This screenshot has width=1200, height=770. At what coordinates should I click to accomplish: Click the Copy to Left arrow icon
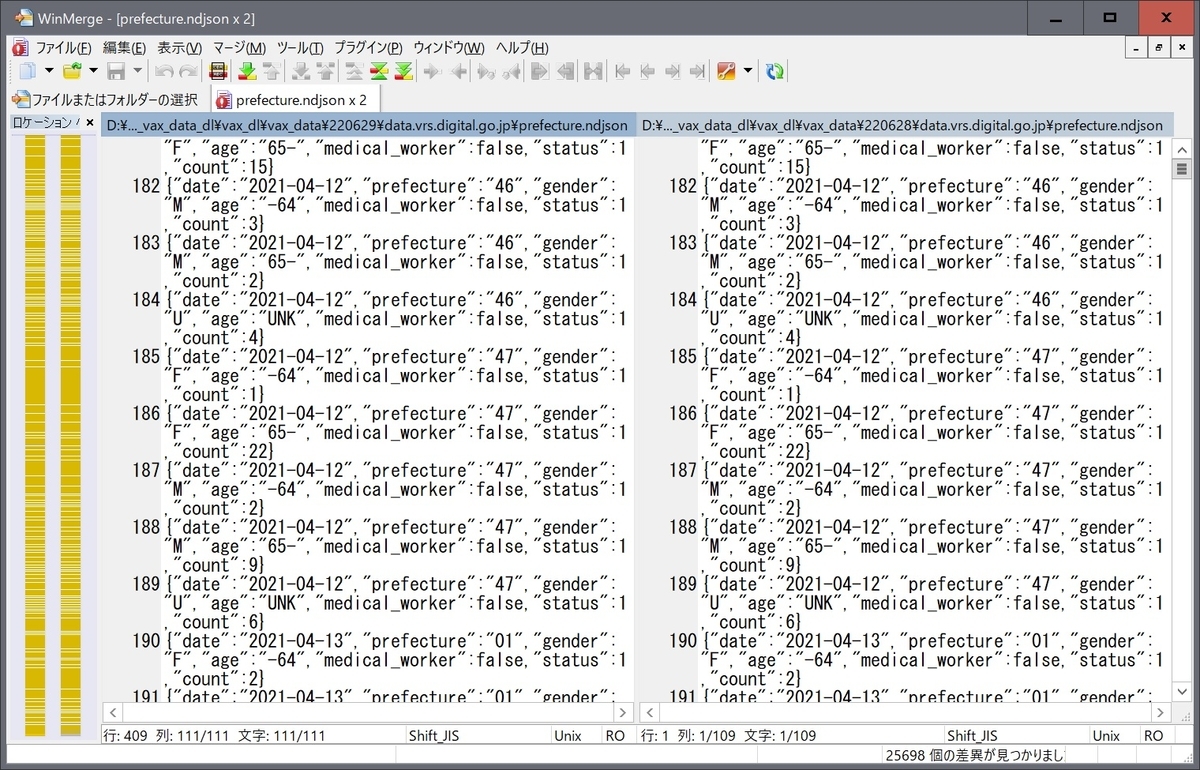click(458, 71)
